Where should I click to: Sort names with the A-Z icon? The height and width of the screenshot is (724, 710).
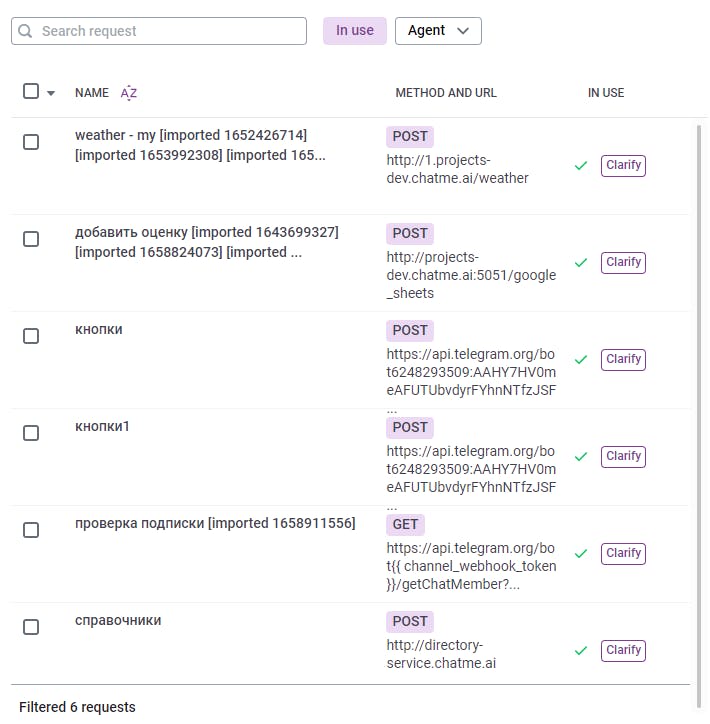pyautogui.click(x=129, y=93)
